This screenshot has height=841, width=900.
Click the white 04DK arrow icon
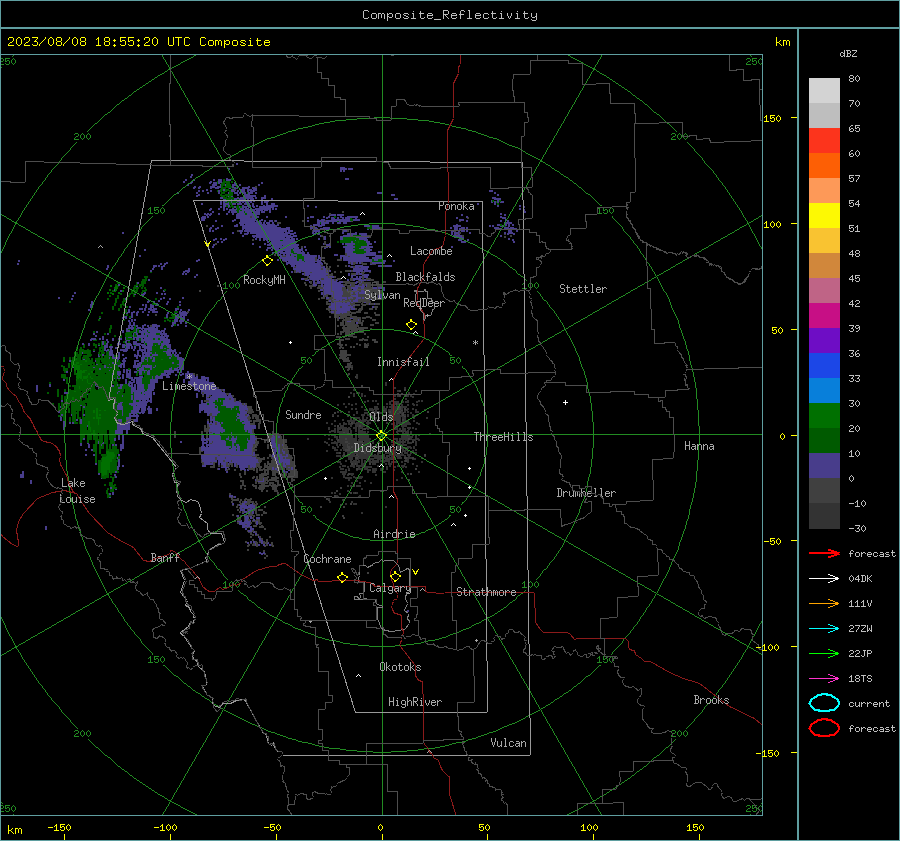[x=824, y=578]
